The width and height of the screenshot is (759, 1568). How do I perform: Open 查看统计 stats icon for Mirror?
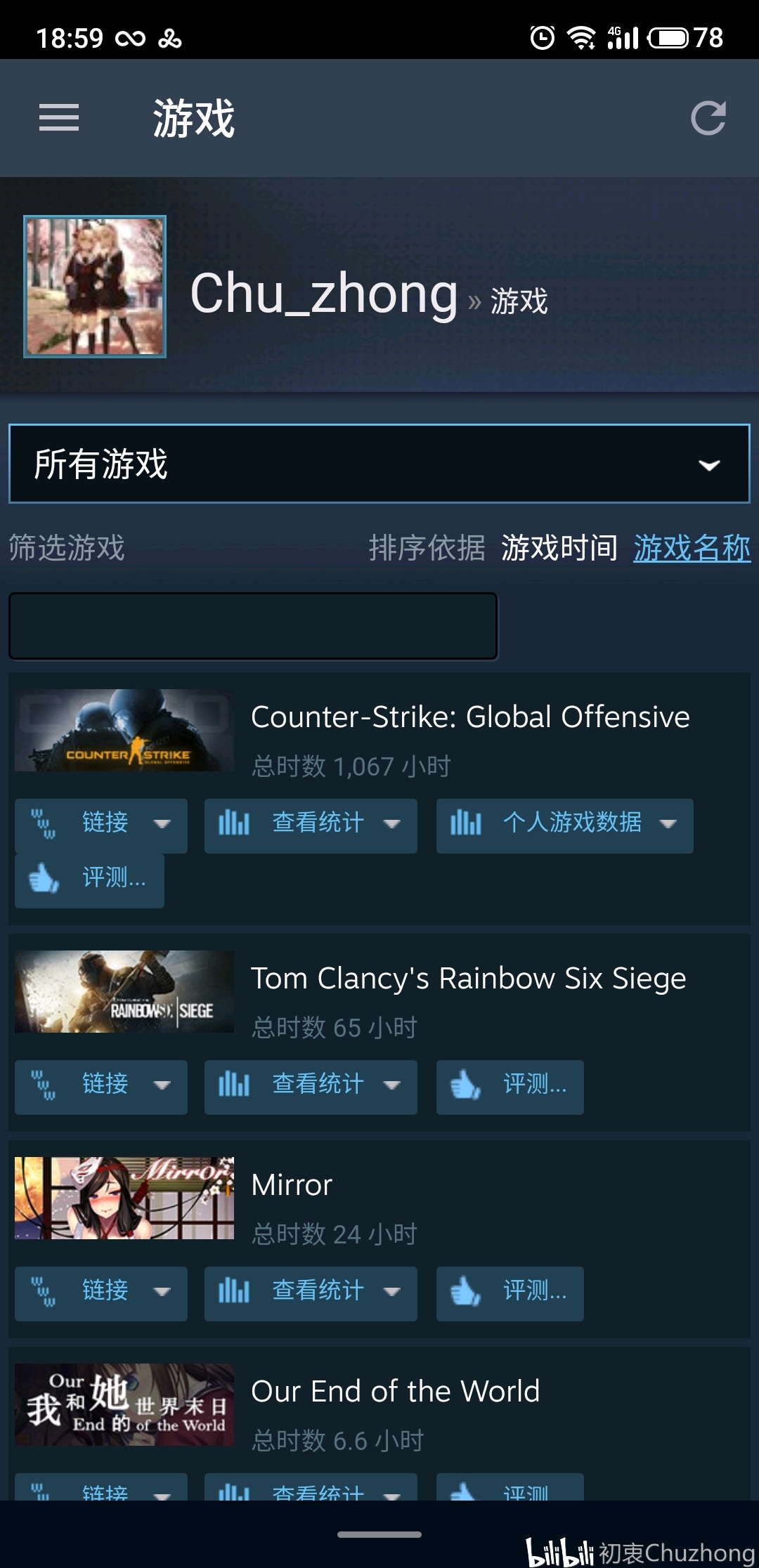click(x=234, y=1291)
